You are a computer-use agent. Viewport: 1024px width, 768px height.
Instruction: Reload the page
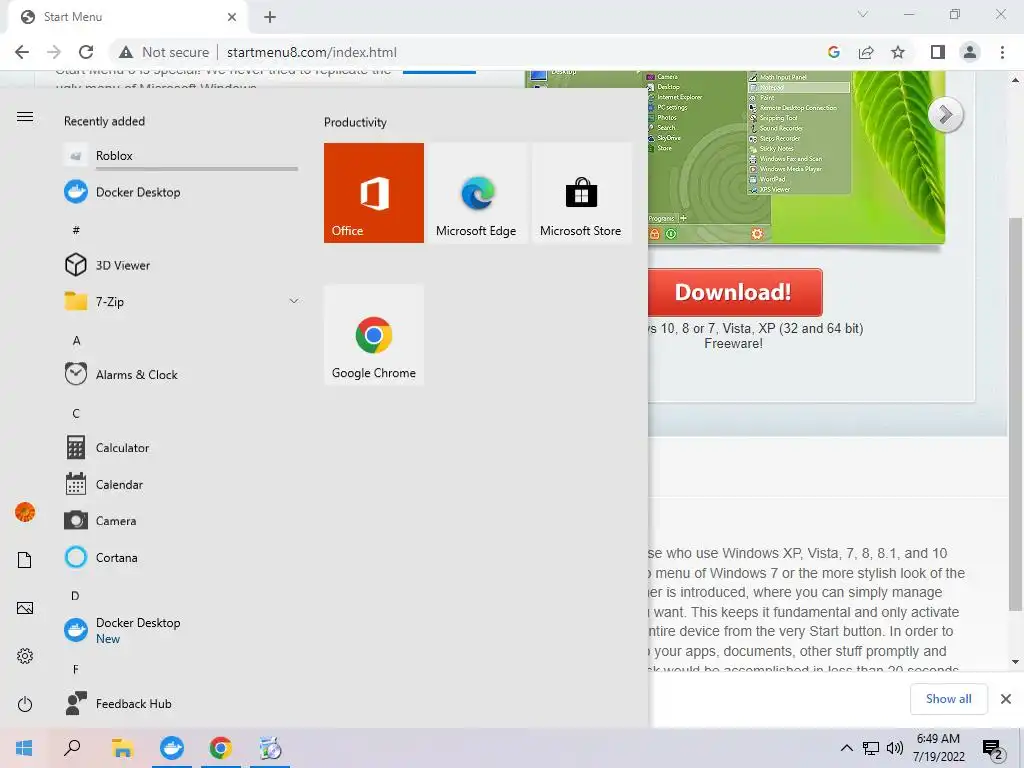click(x=86, y=52)
